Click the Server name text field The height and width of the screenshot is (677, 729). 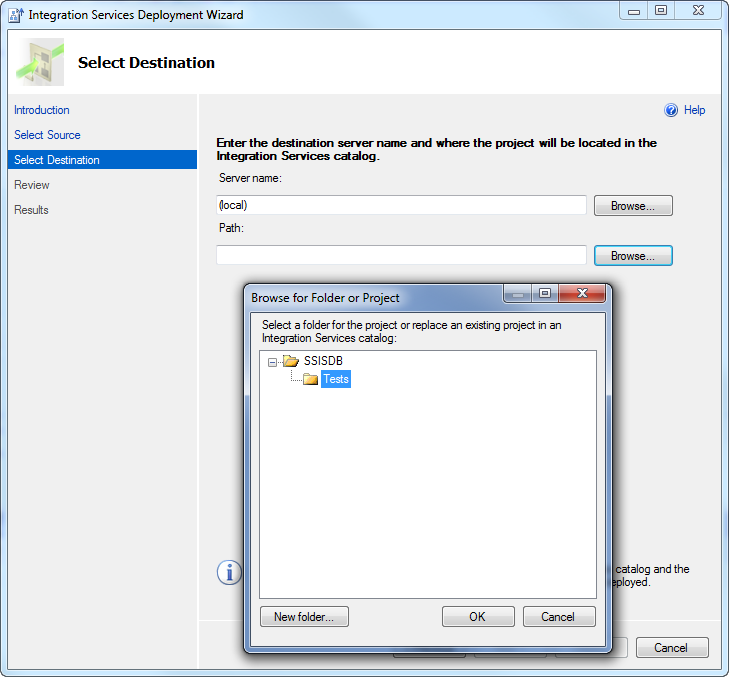point(401,205)
